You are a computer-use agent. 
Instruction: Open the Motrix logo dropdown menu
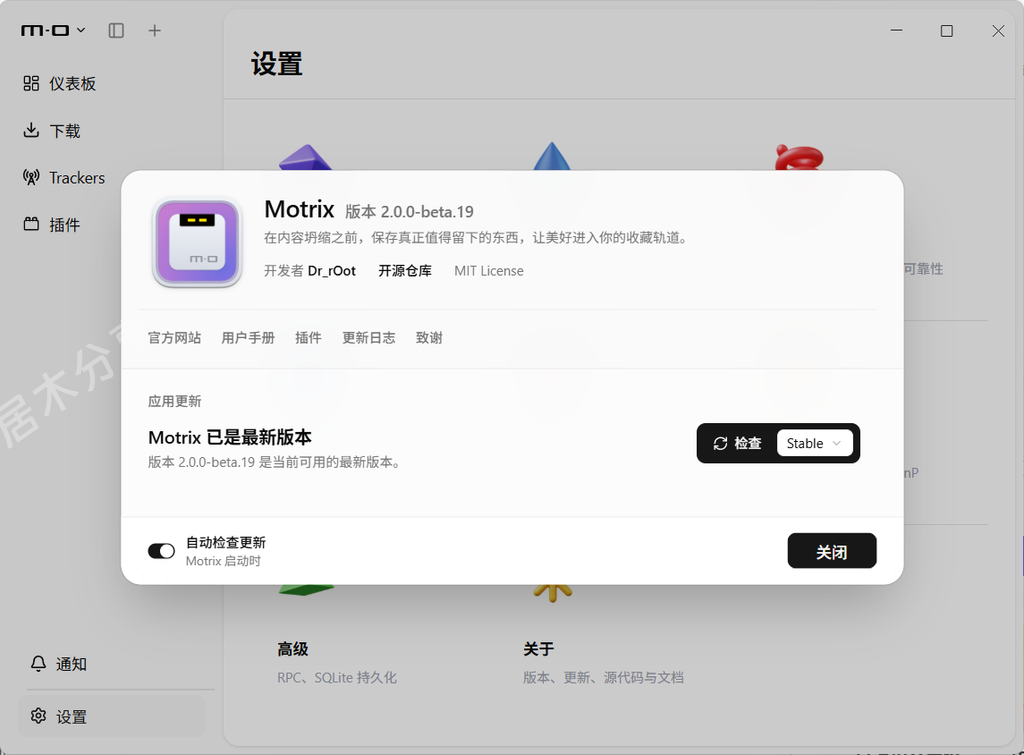click(53, 30)
